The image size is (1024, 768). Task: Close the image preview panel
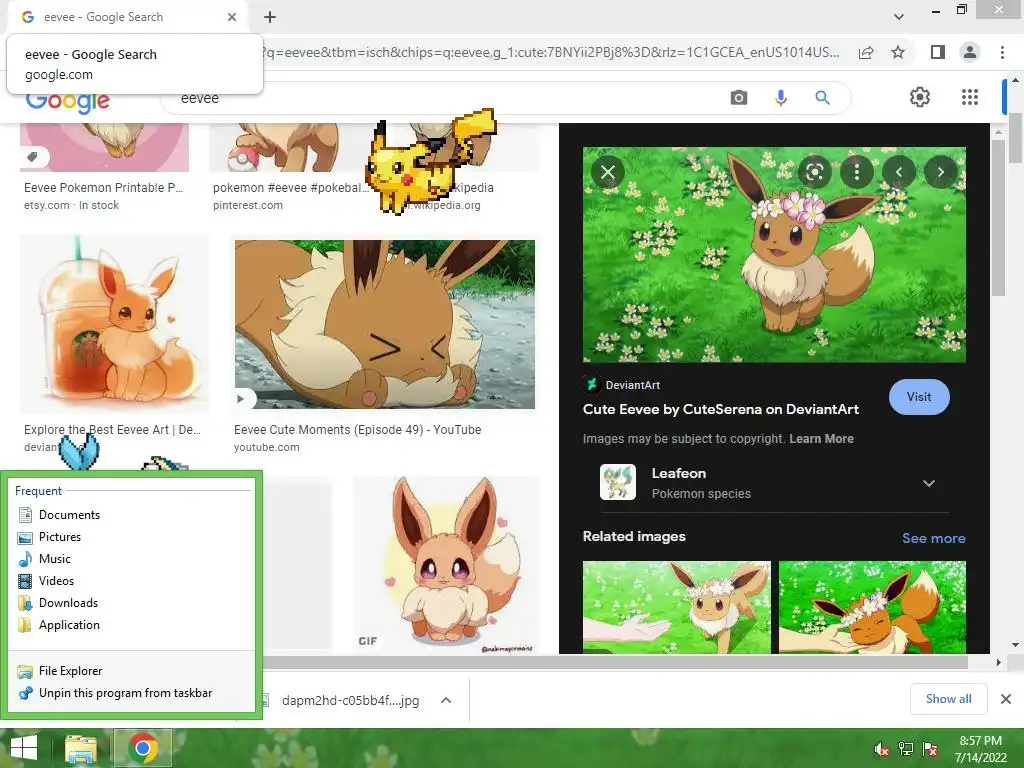point(608,172)
